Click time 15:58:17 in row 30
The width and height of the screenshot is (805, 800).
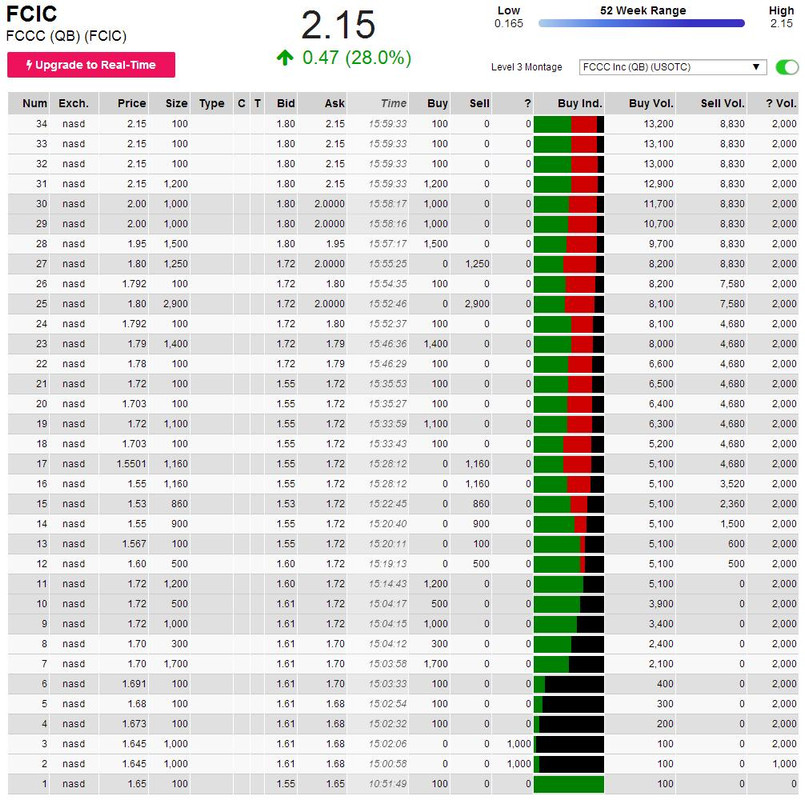(388, 204)
